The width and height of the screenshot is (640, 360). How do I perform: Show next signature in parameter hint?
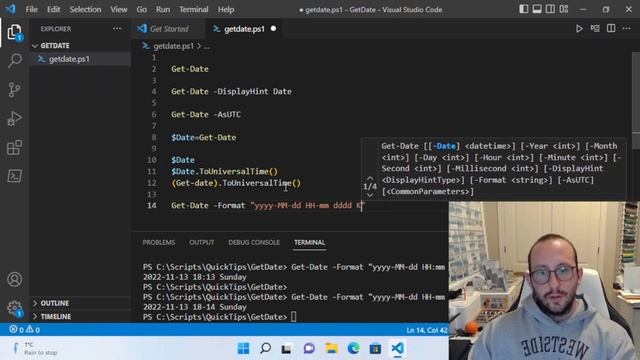(x=370, y=195)
